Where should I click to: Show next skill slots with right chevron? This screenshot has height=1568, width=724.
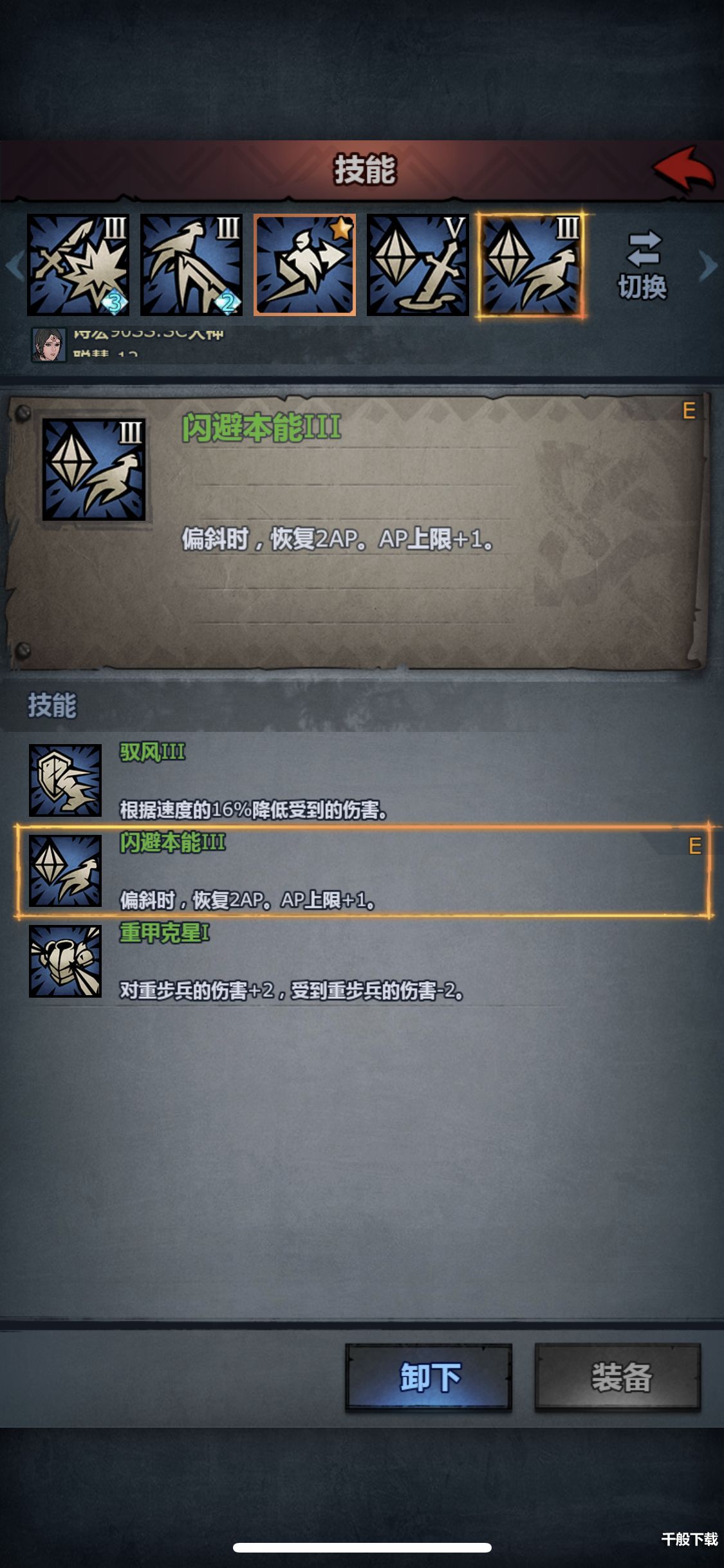click(707, 265)
